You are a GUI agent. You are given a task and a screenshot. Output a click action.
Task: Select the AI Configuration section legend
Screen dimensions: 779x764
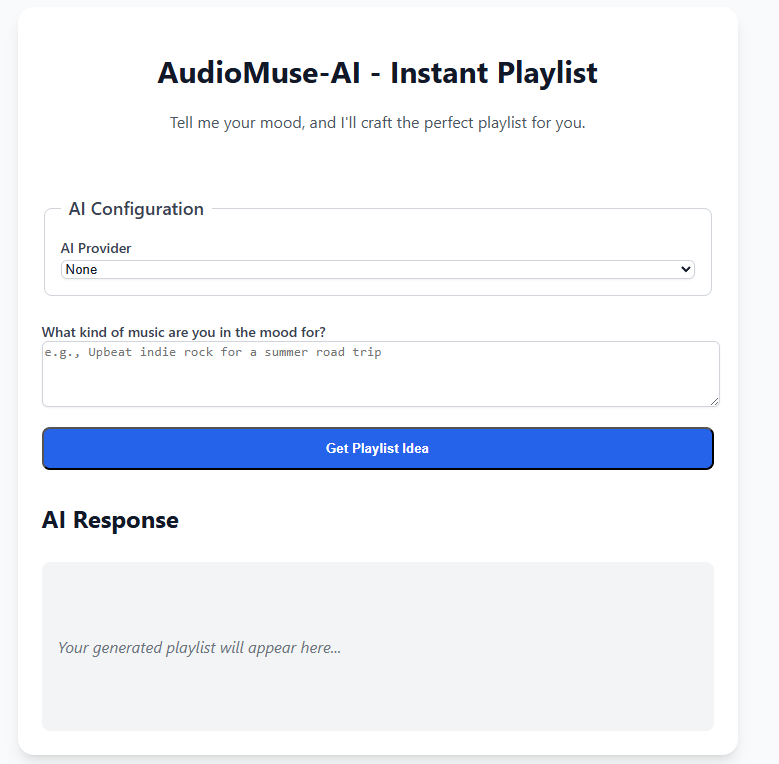tap(136, 209)
